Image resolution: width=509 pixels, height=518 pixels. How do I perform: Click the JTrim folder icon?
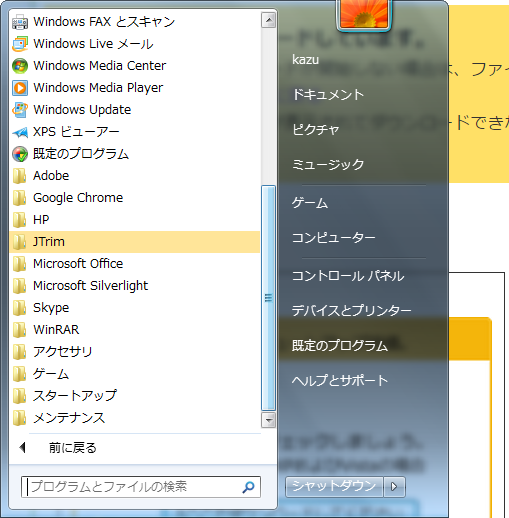click(x=20, y=242)
